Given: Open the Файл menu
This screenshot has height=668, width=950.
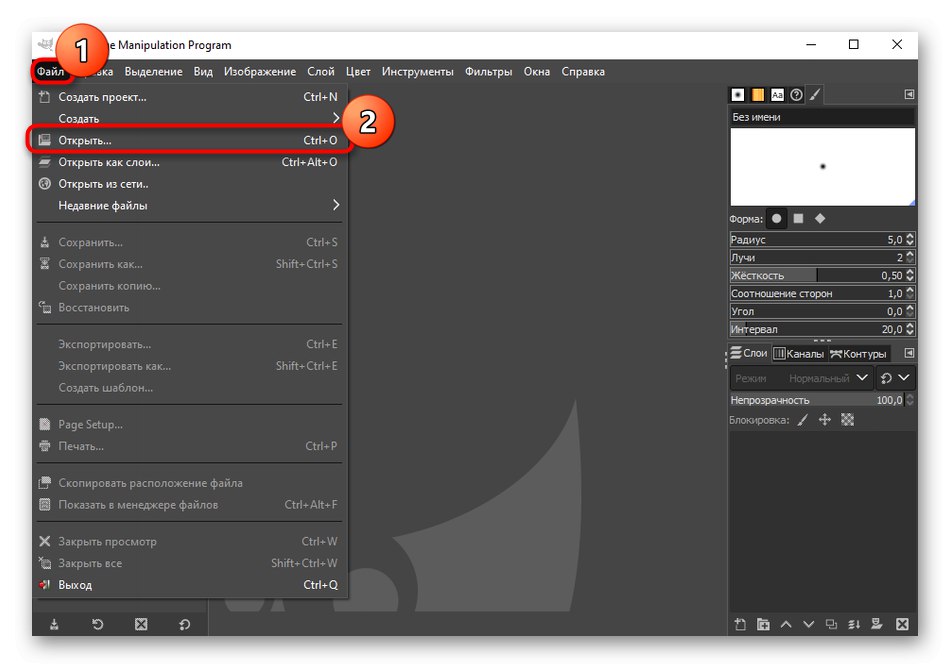Looking at the screenshot, I should click(50, 71).
